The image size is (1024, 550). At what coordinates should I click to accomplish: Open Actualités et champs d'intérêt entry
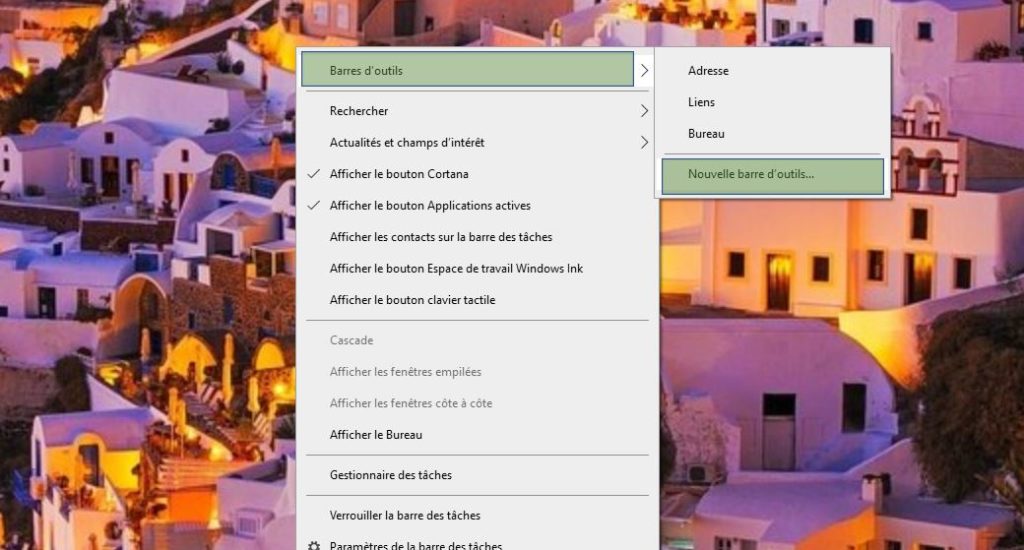(x=477, y=142)
